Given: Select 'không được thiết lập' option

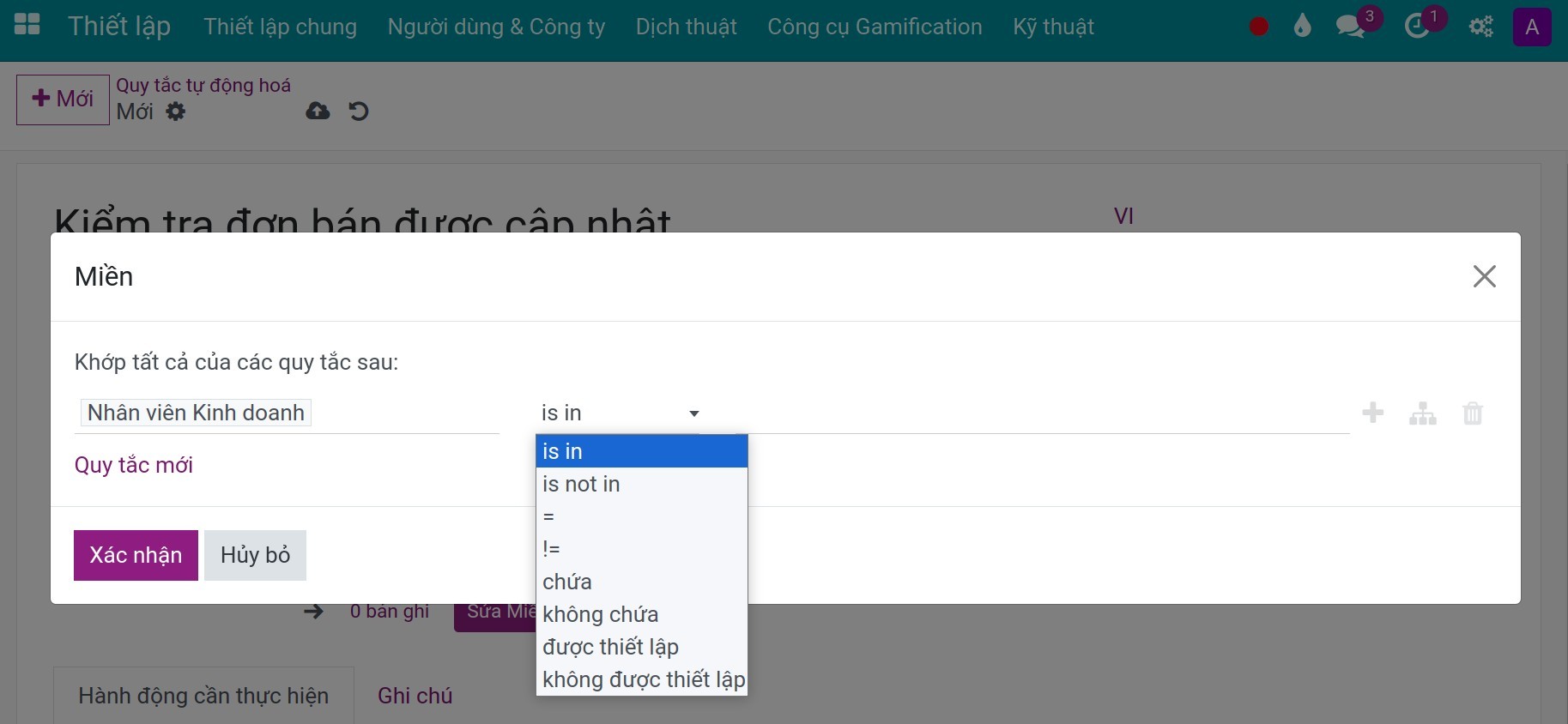Looking at the screenshot, I should (x=642, y=679).
